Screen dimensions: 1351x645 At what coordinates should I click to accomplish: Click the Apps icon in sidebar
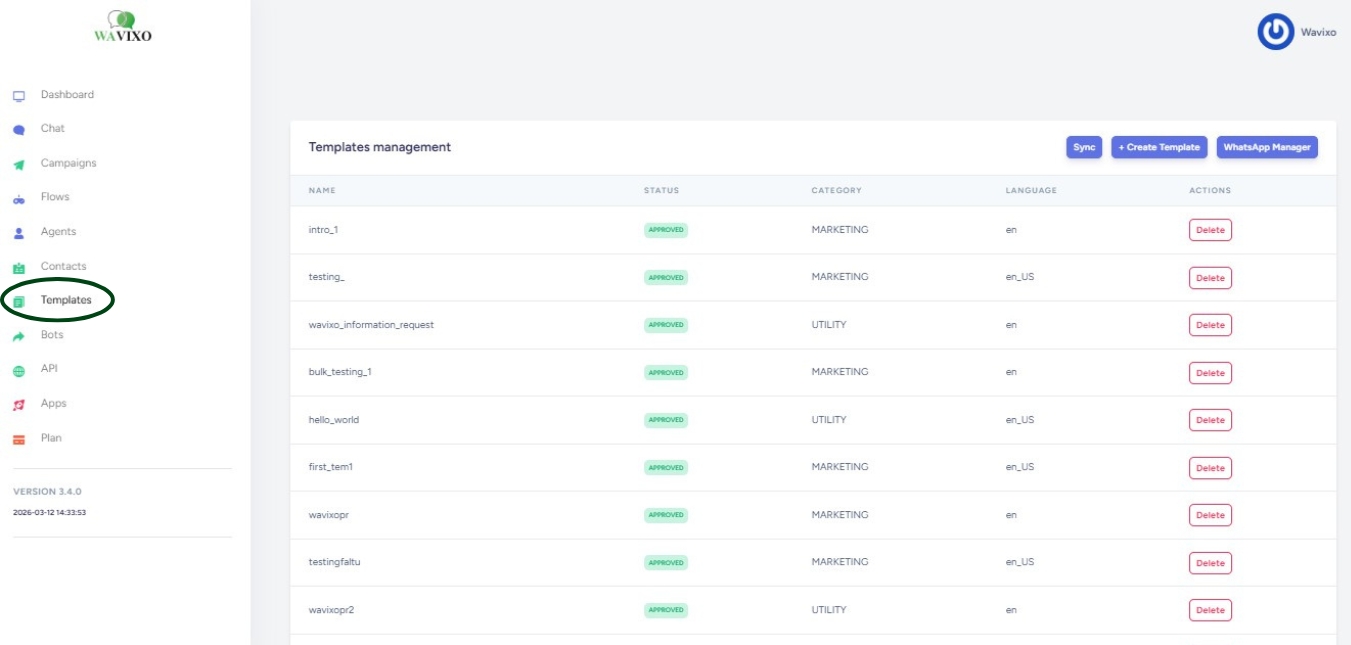click(18, 405)
